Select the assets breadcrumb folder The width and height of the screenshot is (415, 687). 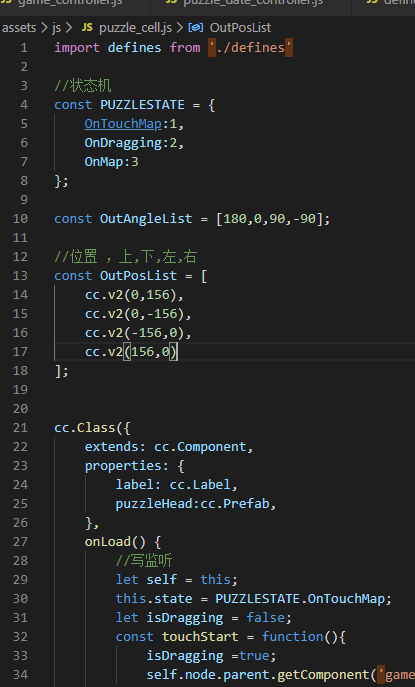[x=19, y=28]
